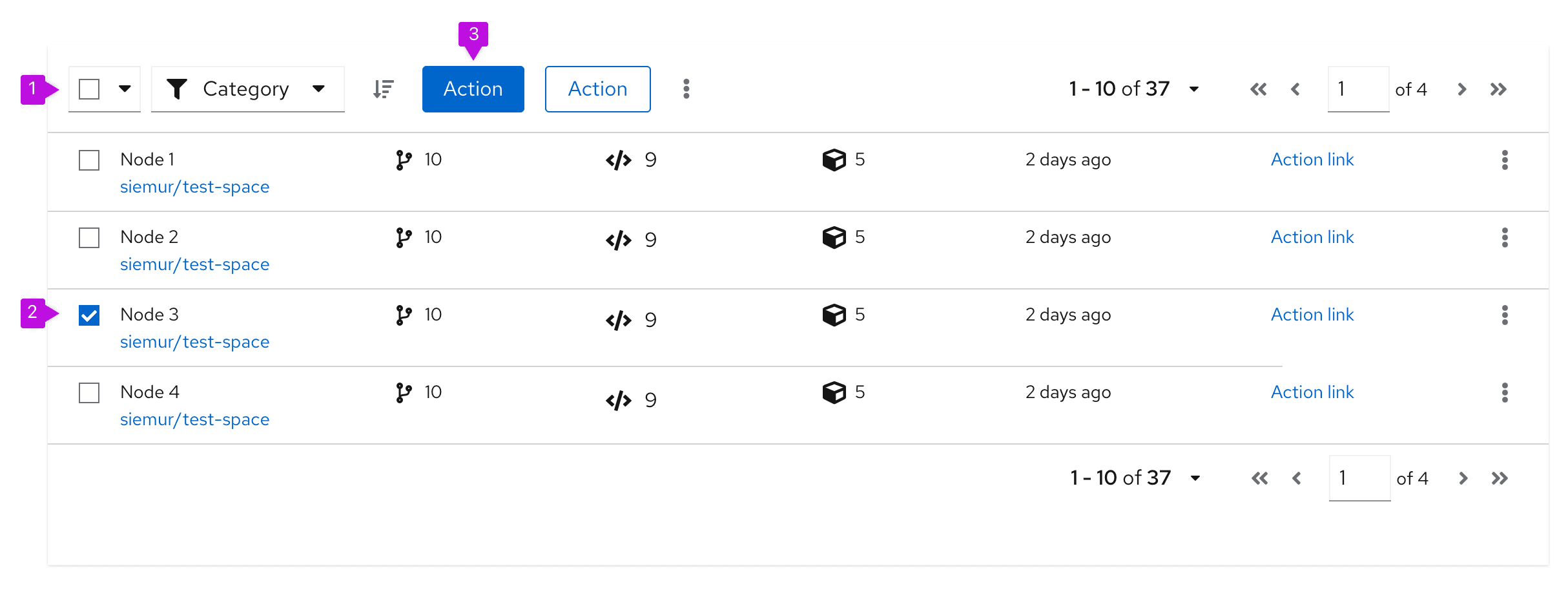The height and width of the screenshot is (601, 1568).
Task: Go to first page in bottom pagination
Action: point(1259,478)
